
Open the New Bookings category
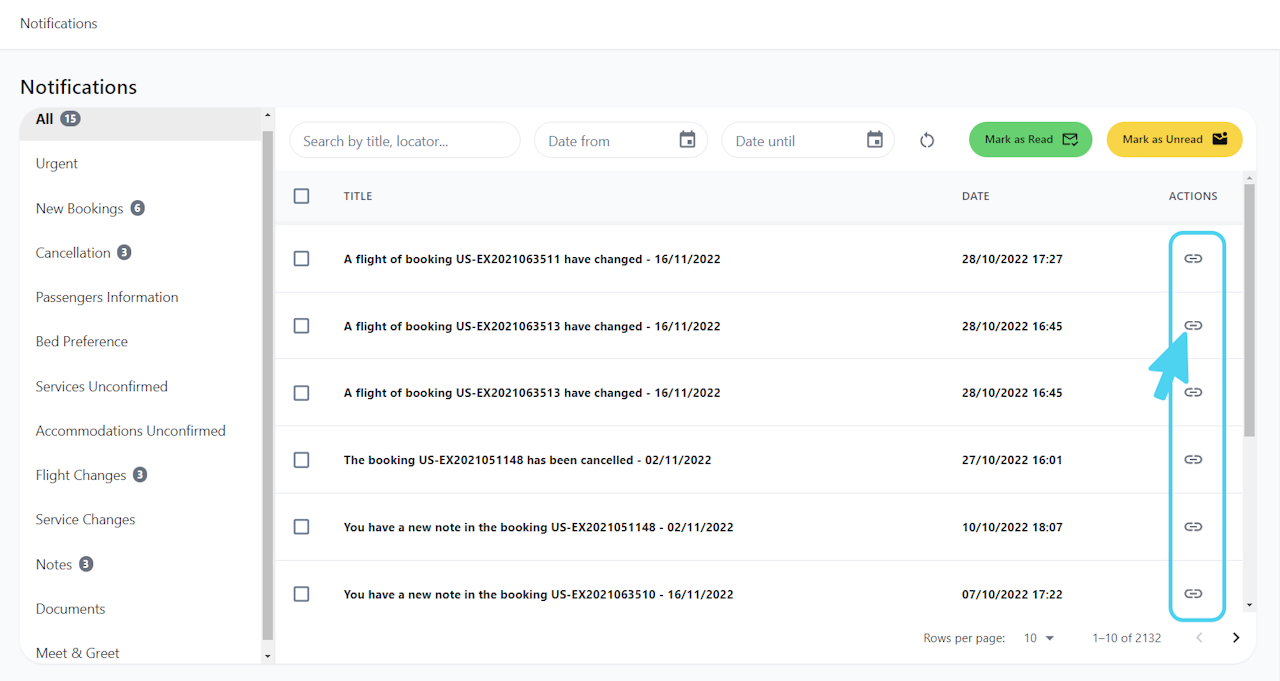click(80, 209)
